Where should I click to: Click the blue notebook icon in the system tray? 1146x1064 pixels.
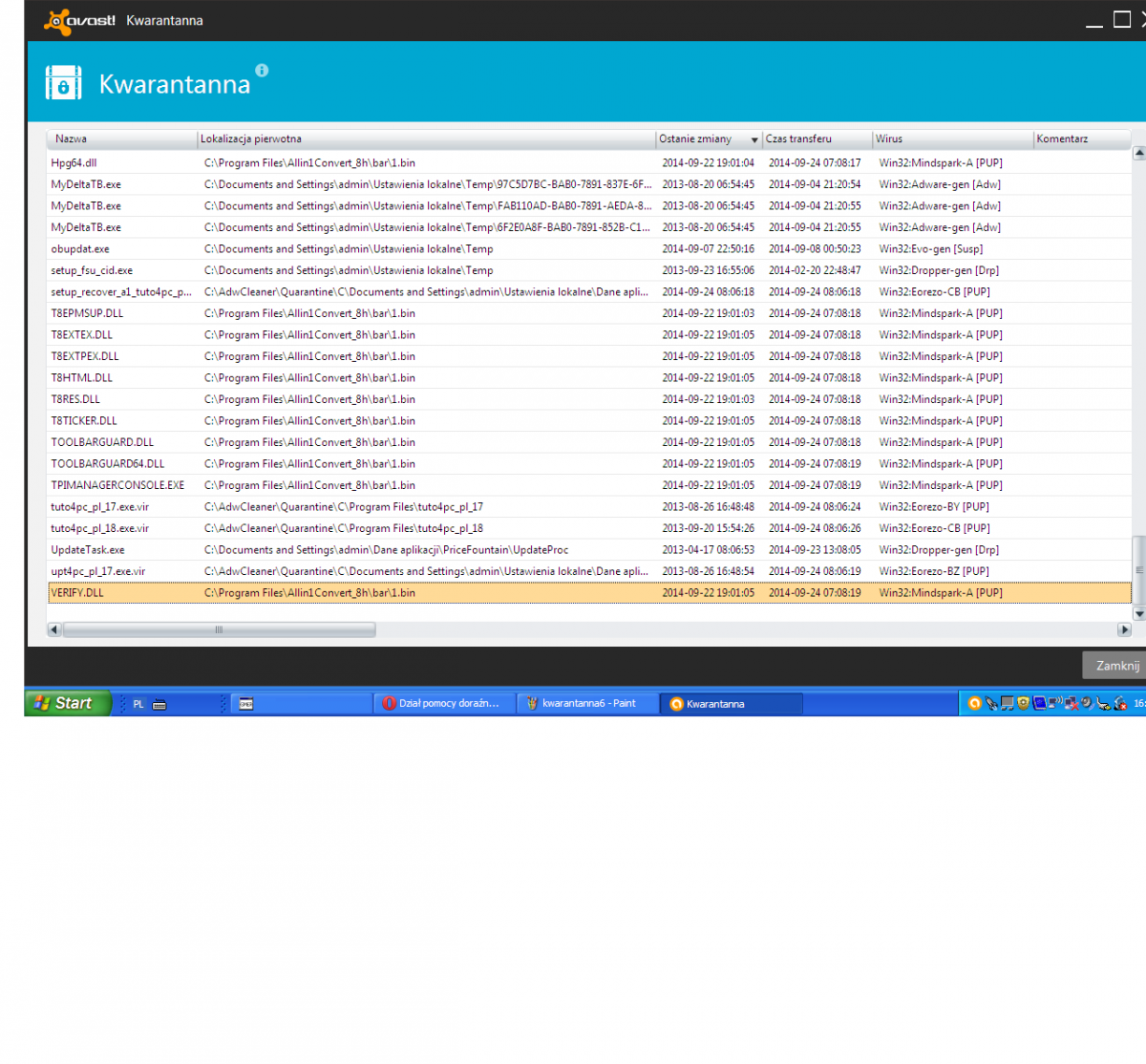coord(1039,704)
